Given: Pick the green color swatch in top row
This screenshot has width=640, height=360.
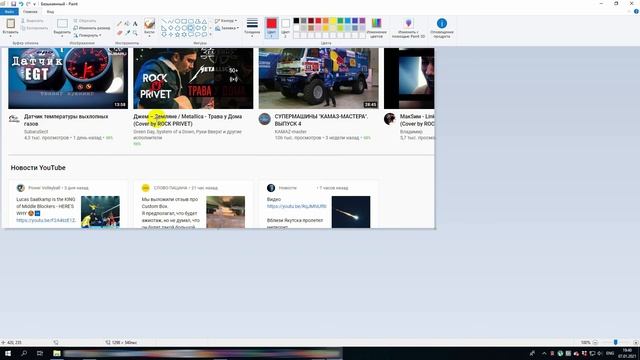Looking at the screenshot, I should [340, 20].
